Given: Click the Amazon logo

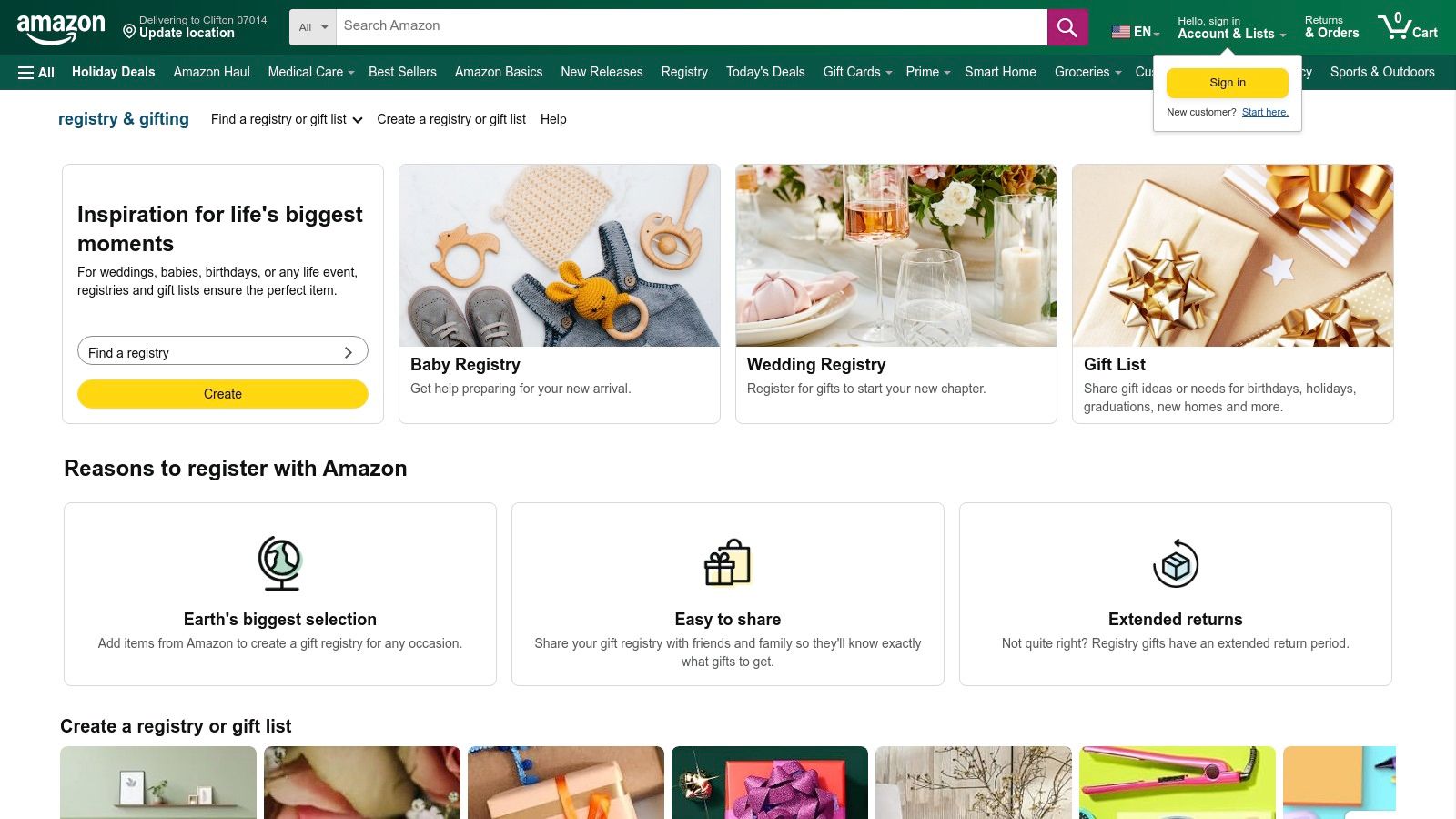Looking at the screenshot, I should click(58, 25).
